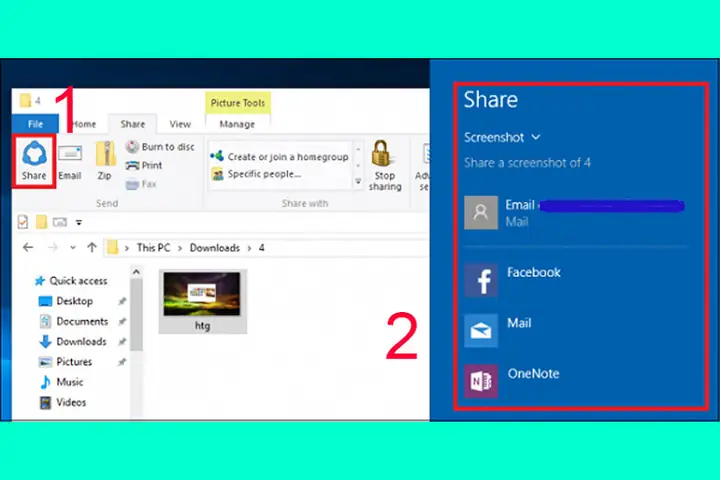
Task: Open the View ribbon tab
Action: [180, 124]
